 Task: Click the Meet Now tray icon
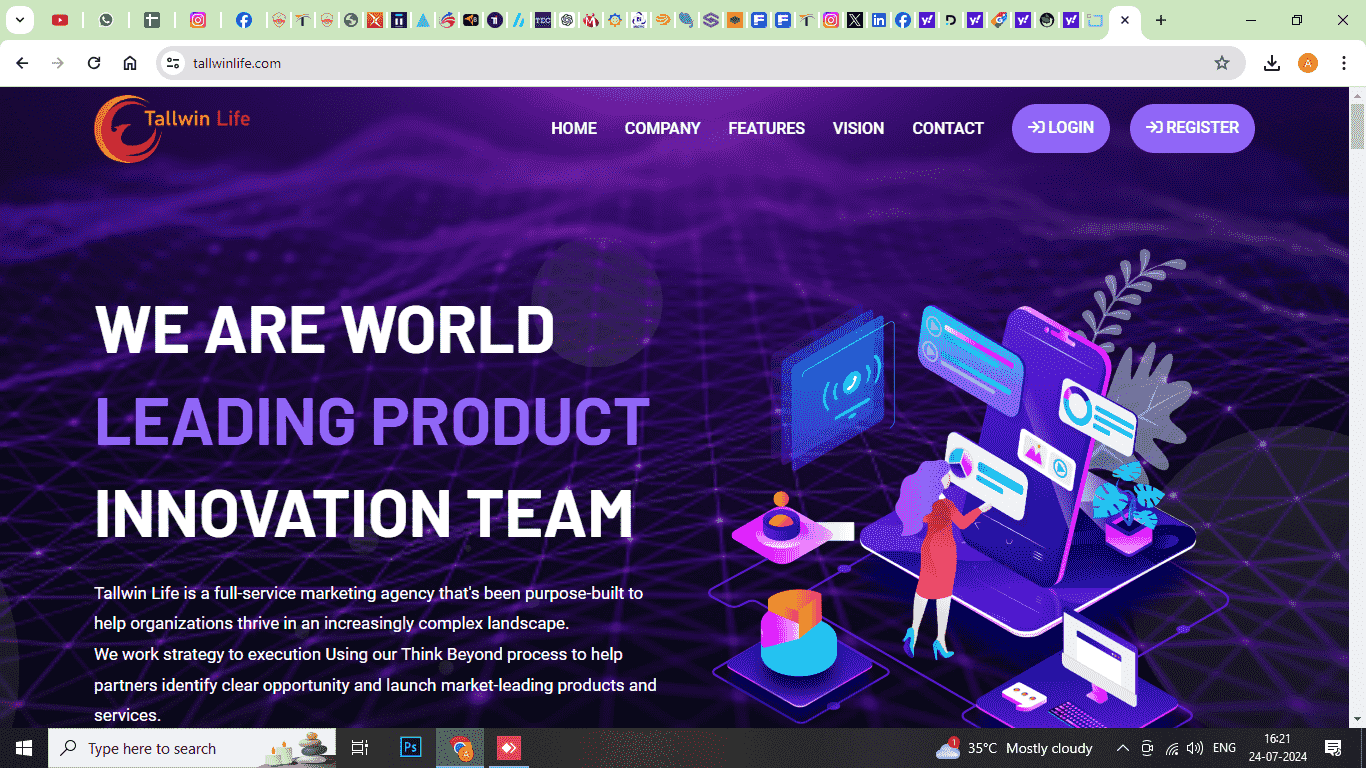pyautogui.click(x=1148, y=748)
